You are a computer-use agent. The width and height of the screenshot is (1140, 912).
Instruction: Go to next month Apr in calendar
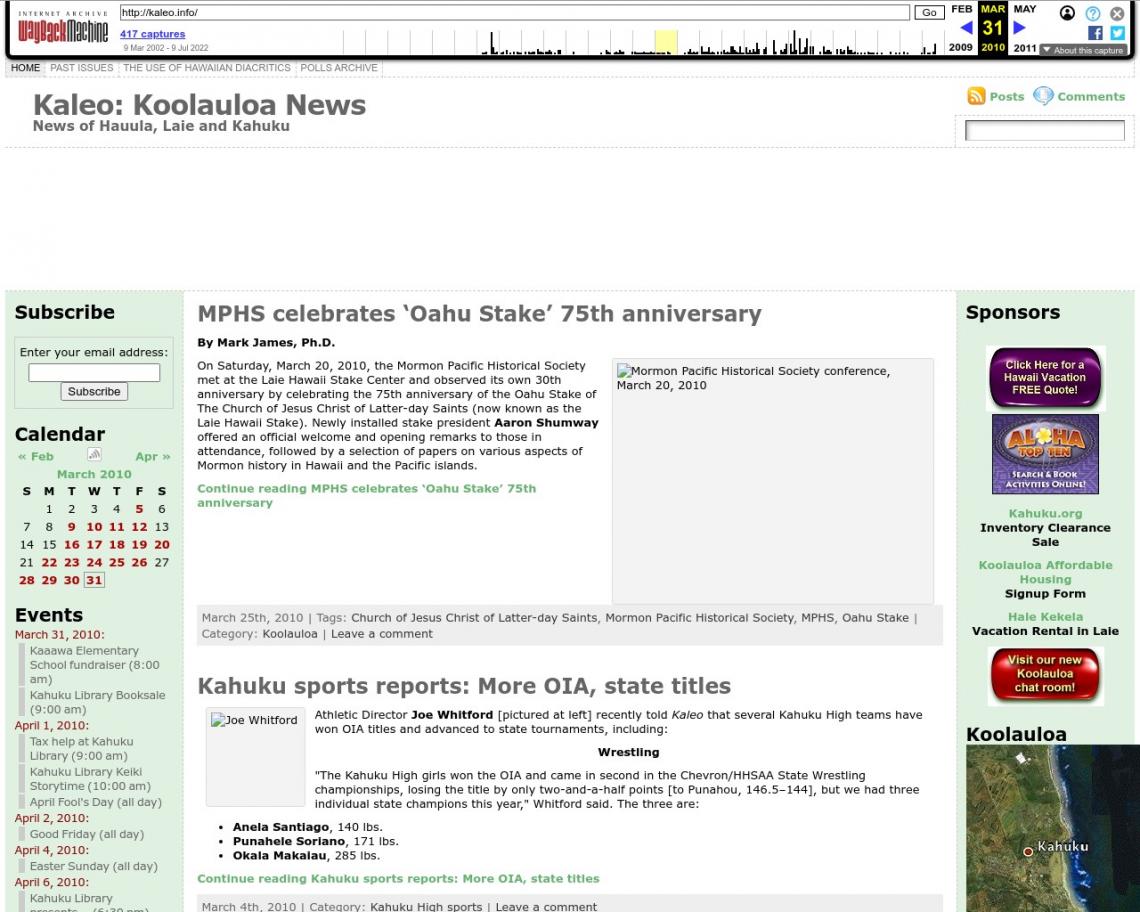coord(153,456)
